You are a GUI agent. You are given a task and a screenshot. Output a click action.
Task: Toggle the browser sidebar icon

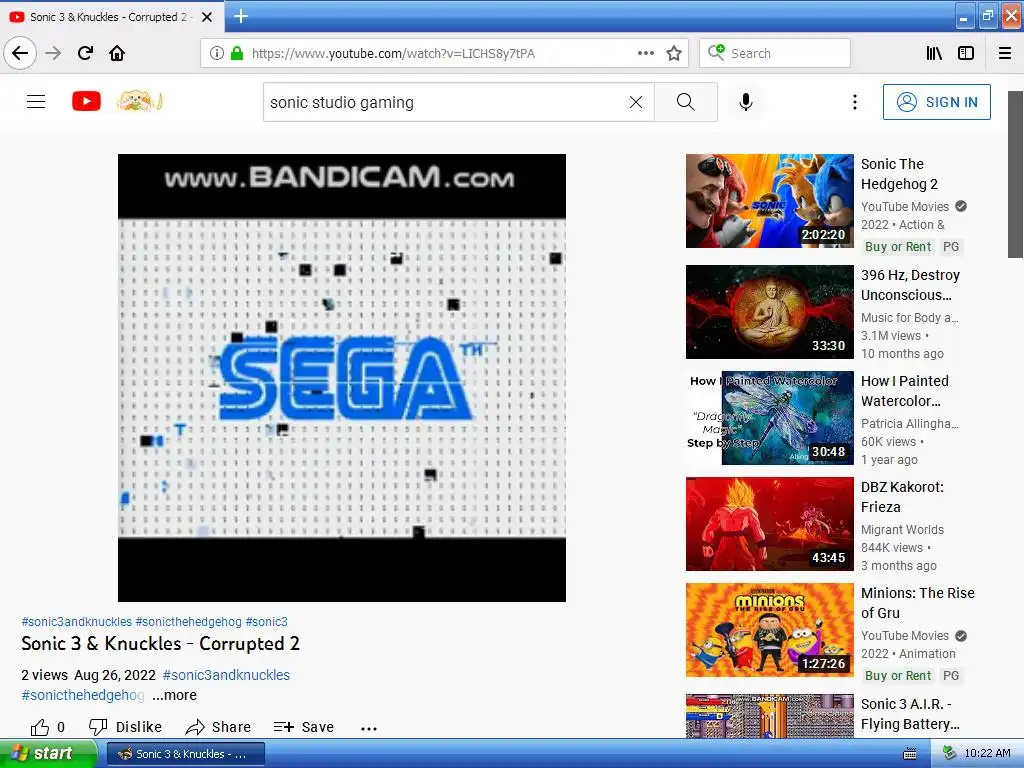pyautogui.click(x=966, y=53)
